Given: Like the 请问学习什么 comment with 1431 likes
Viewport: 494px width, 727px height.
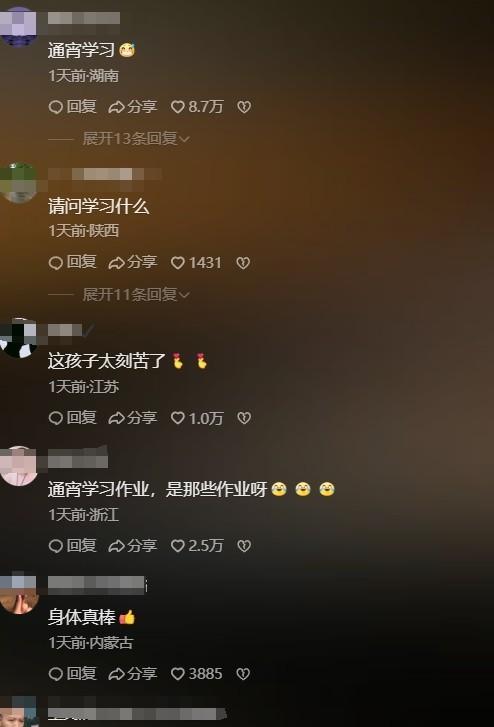Looking at the screenshot, I should point(196,263).
